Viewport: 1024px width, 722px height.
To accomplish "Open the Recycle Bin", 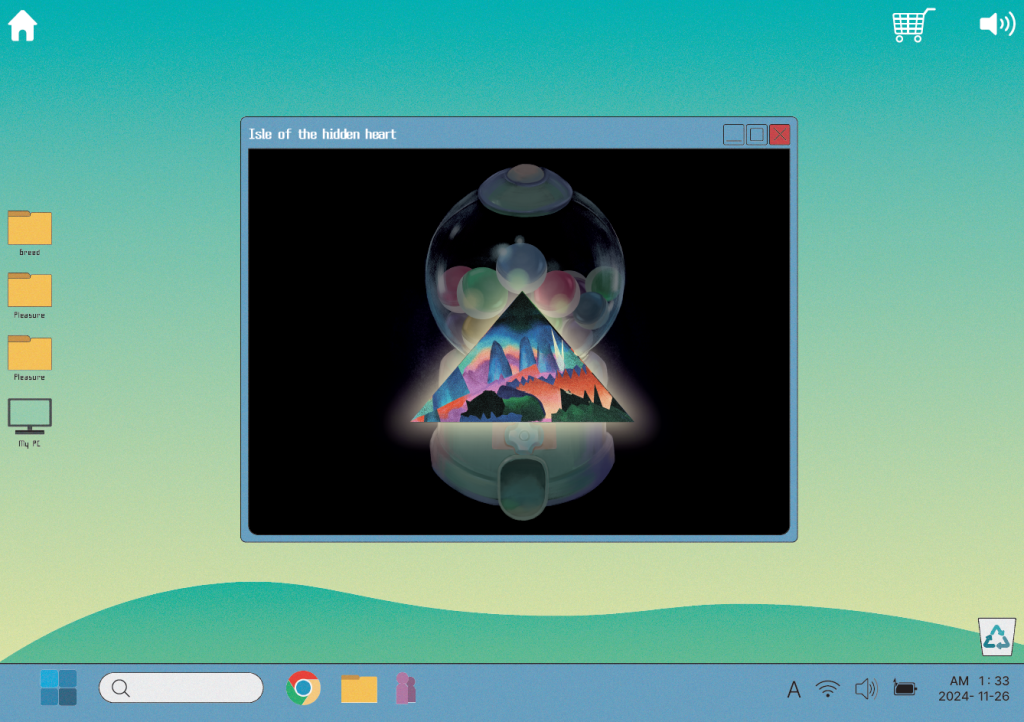I will pyautogui.click(x=996, y=637).
